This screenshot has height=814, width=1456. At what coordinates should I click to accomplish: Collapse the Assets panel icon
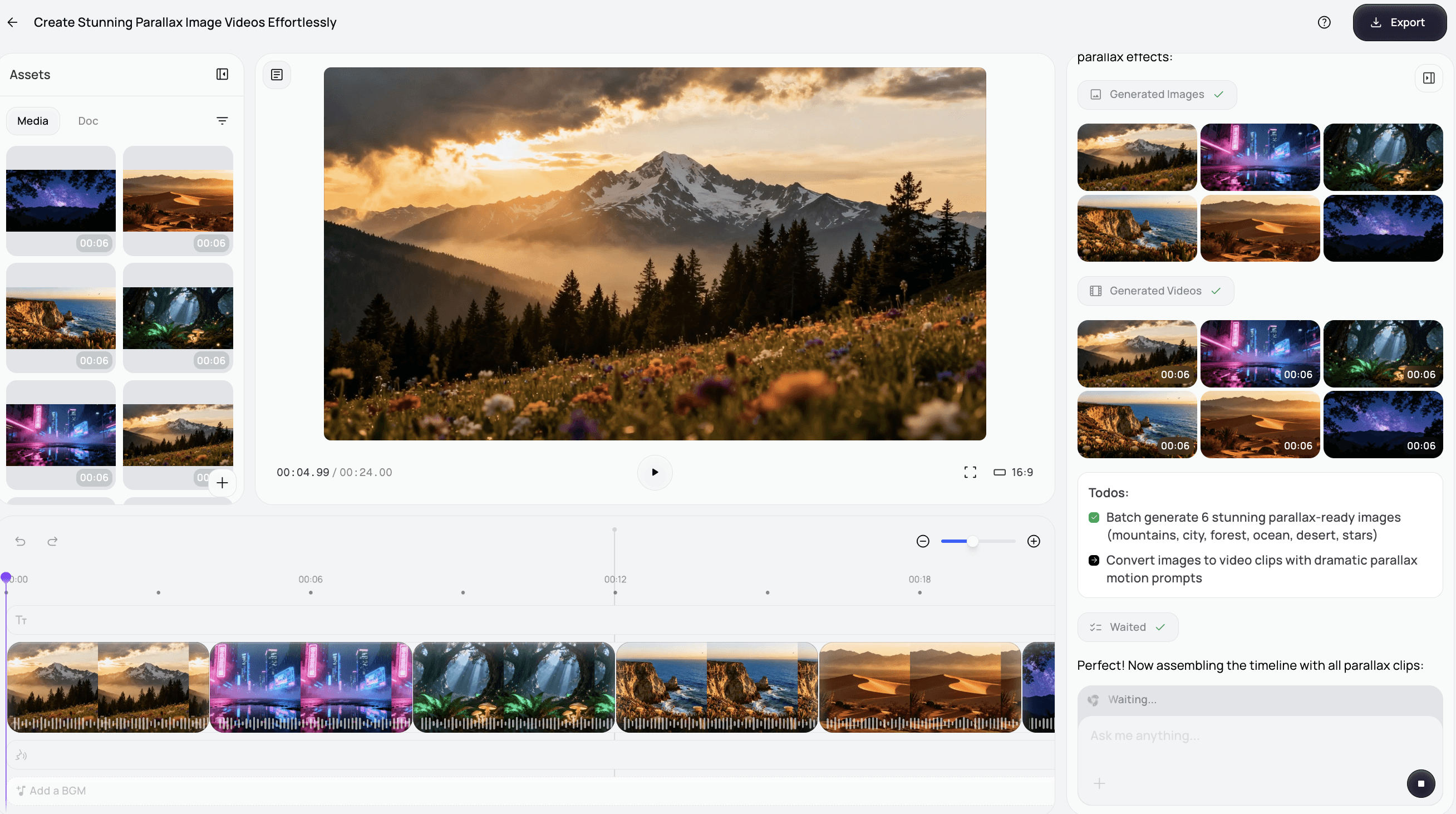(x=222, y=75)
